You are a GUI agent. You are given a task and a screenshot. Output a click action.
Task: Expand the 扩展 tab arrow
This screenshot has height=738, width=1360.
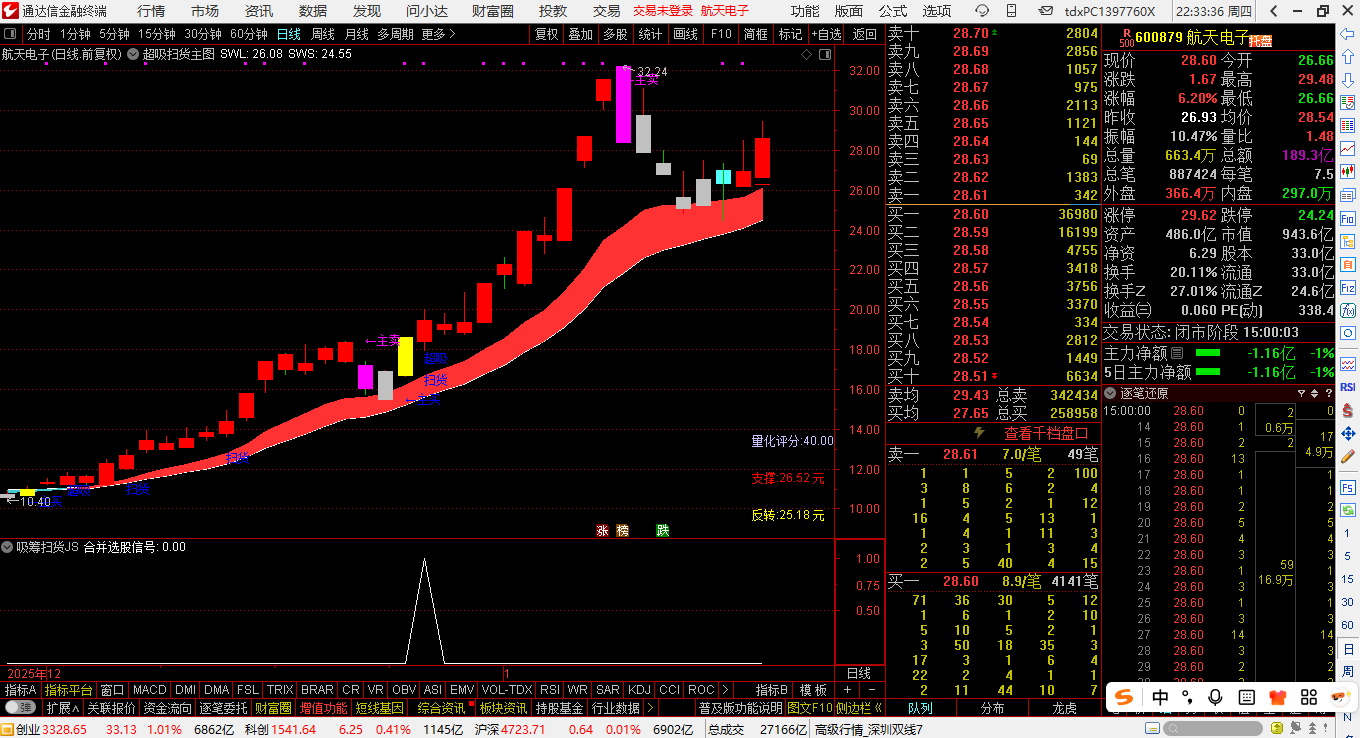(x=76, y=707)
